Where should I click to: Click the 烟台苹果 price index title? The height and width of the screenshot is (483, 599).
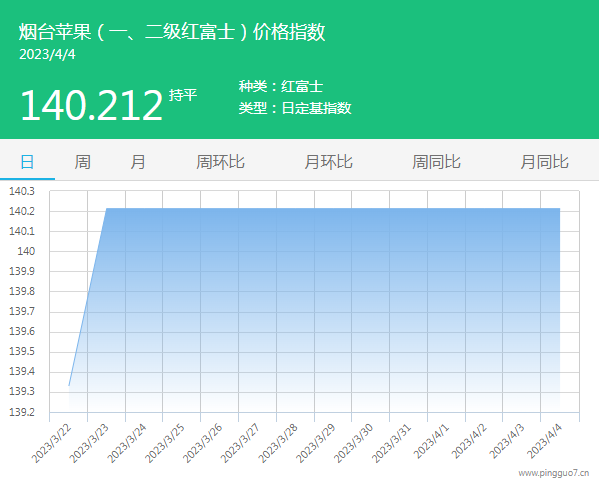172,32
